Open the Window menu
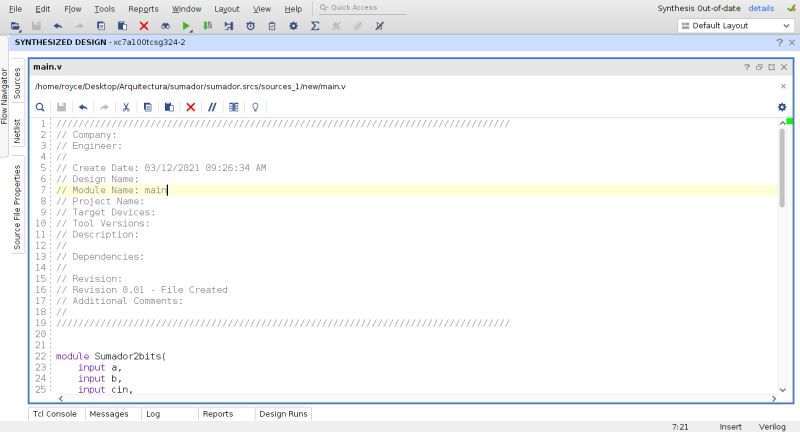 186,9
